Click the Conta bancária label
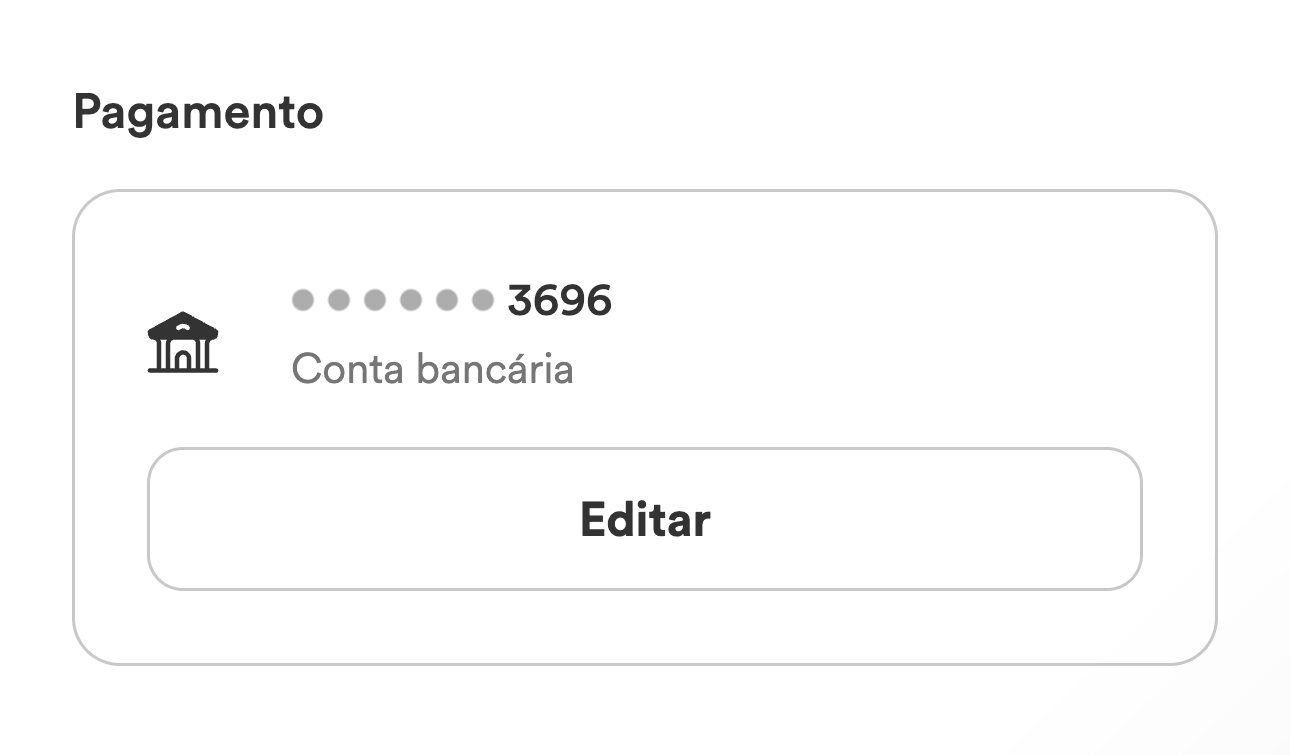 (432, 369)
